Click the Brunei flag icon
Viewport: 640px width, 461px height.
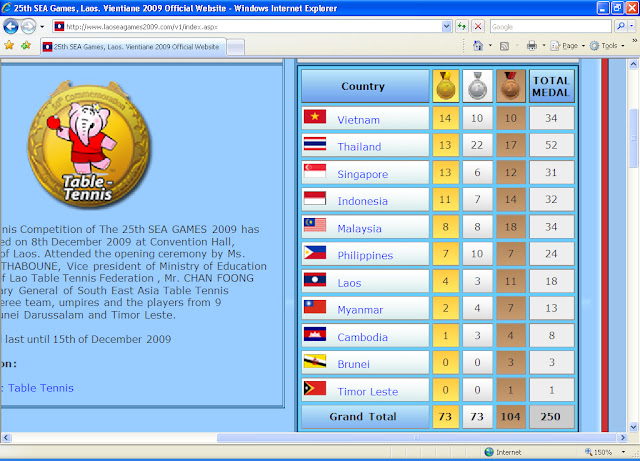tap(315, 361)
